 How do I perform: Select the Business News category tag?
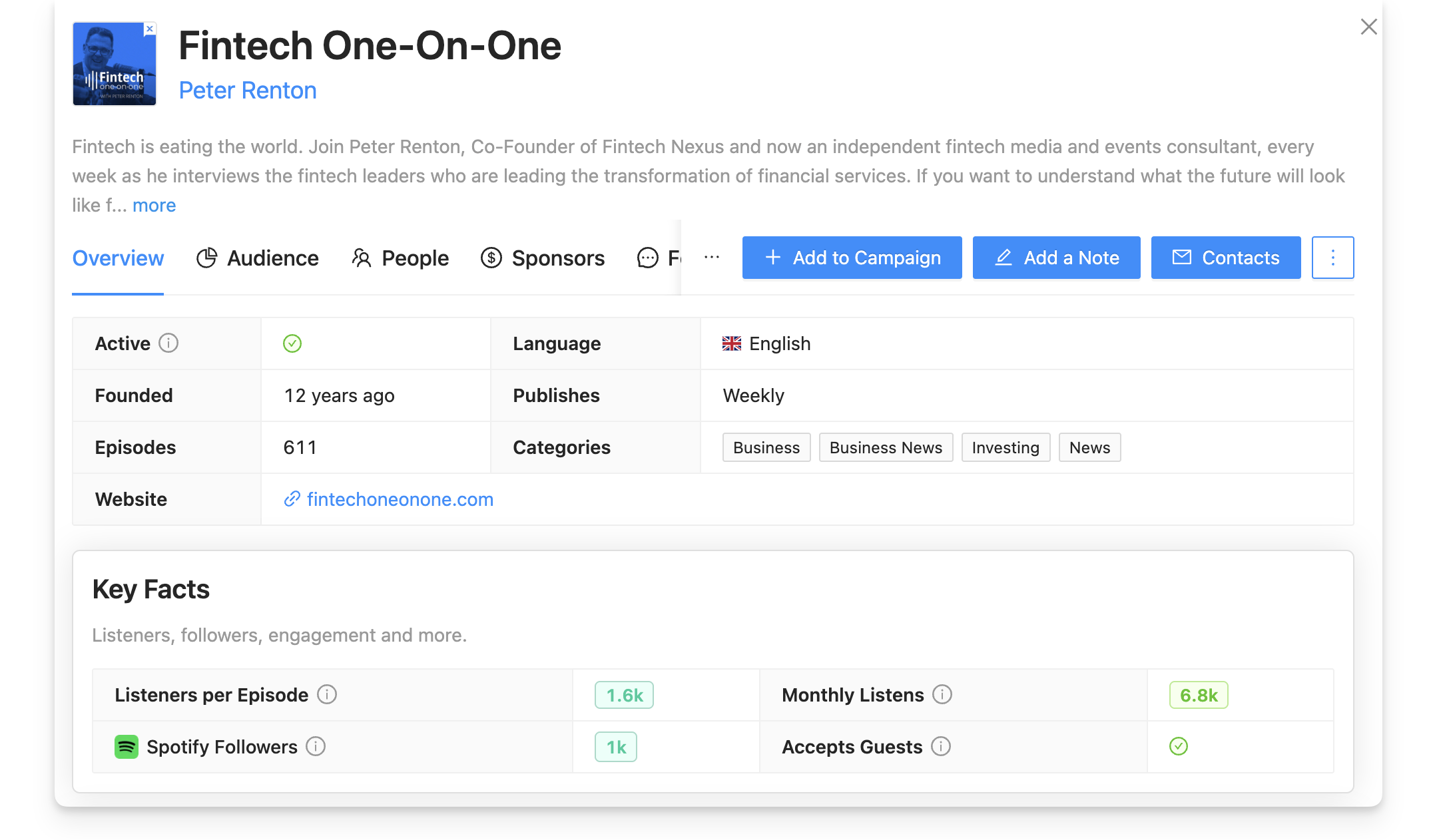[x=886, y=448]
